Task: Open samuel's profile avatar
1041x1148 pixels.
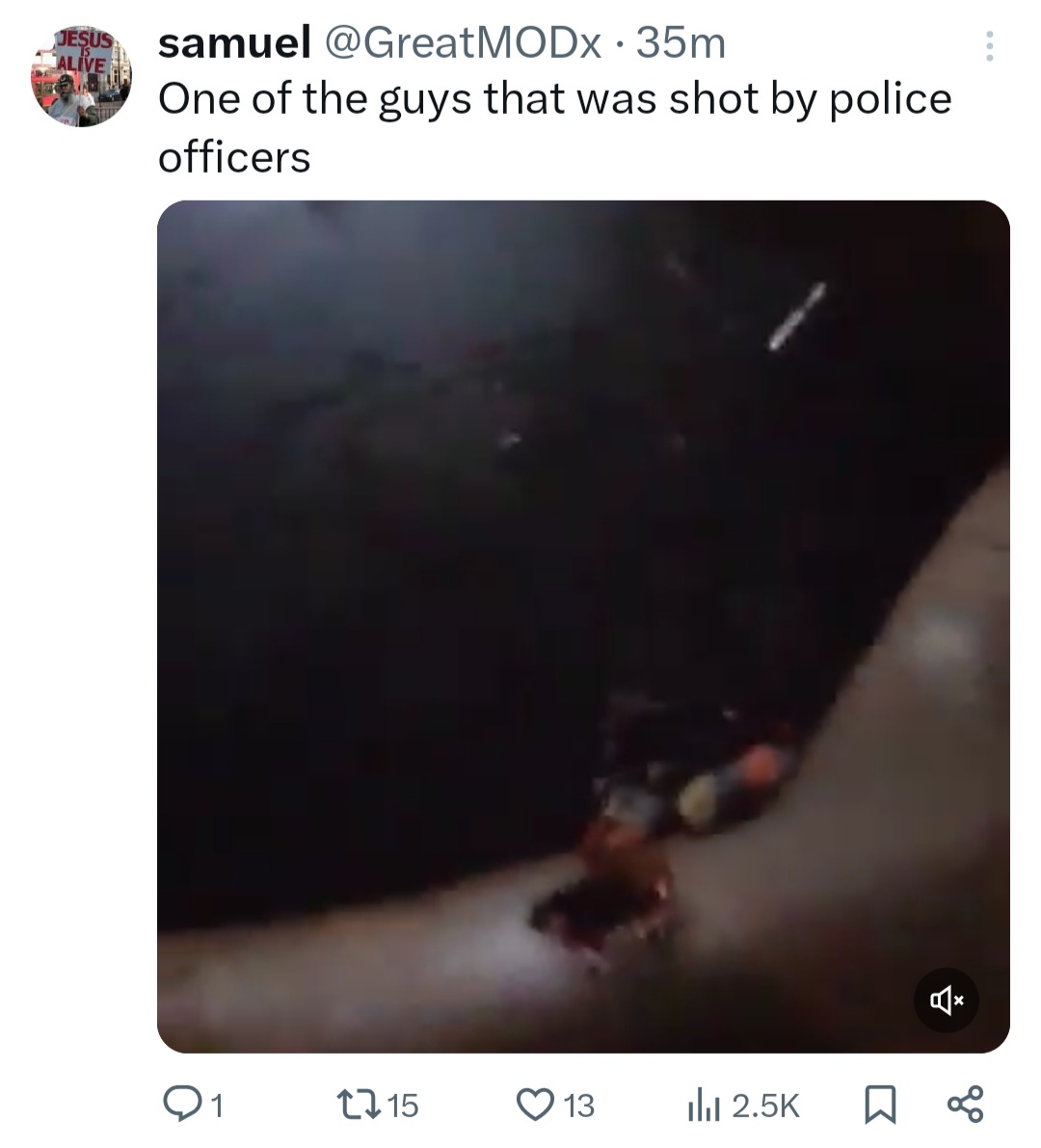Action: coord(81,77)
